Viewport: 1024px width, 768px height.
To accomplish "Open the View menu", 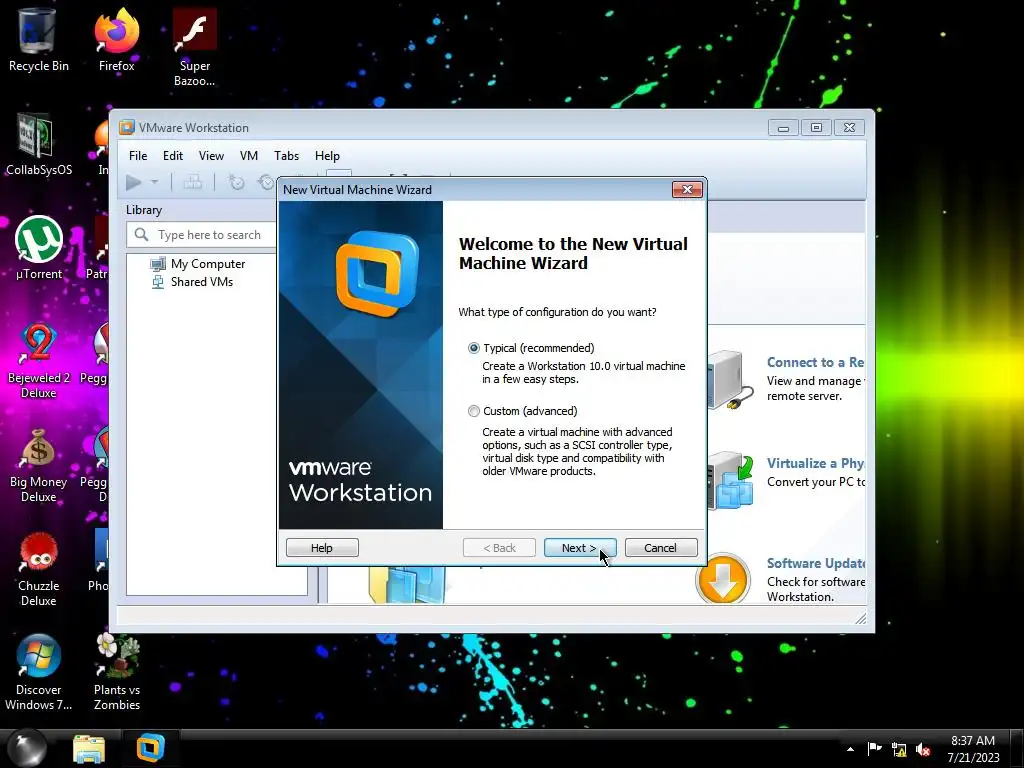I will 211,155.
